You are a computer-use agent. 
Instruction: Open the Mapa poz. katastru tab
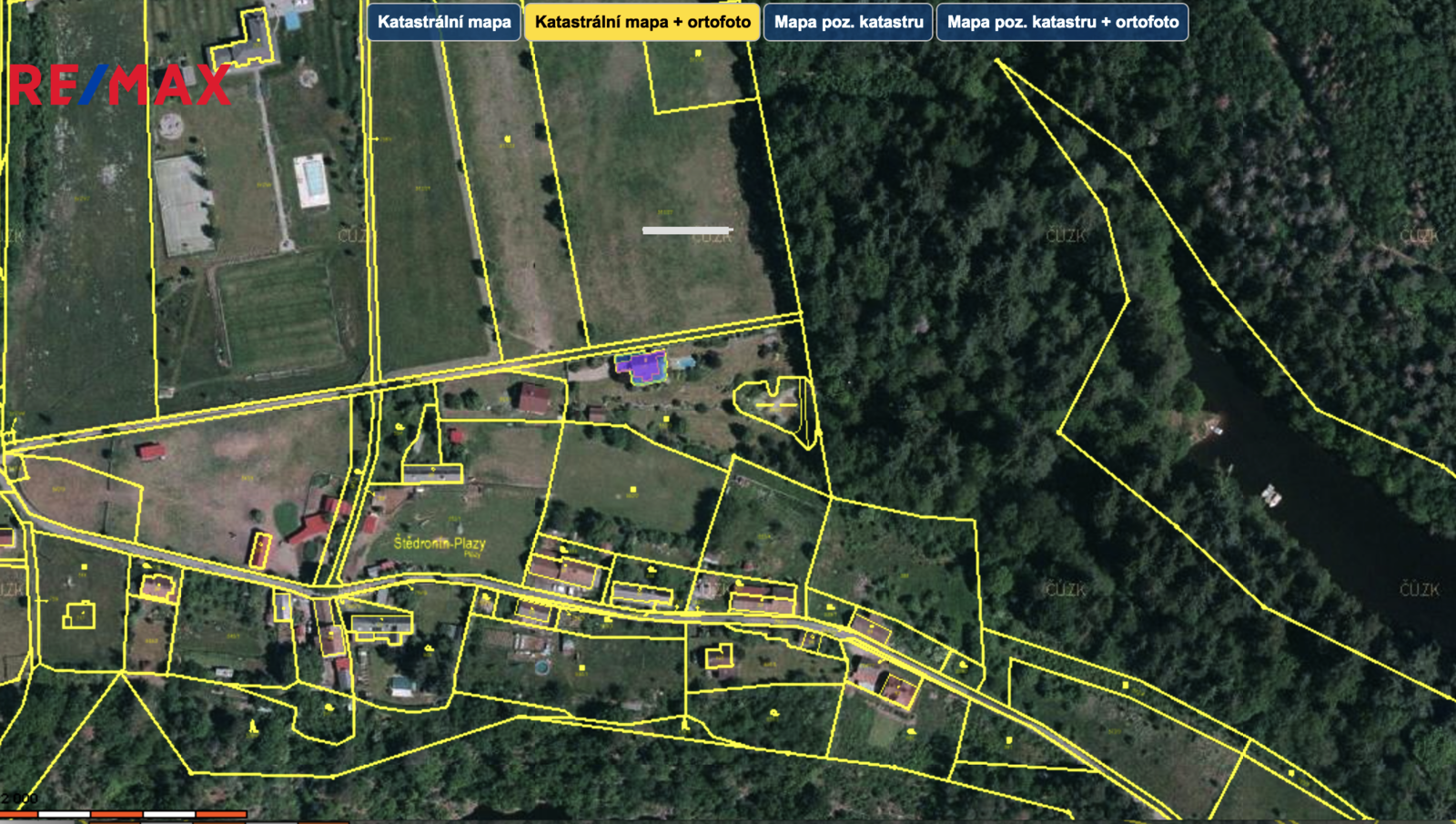pyautogui.click(x=848, y=22)
